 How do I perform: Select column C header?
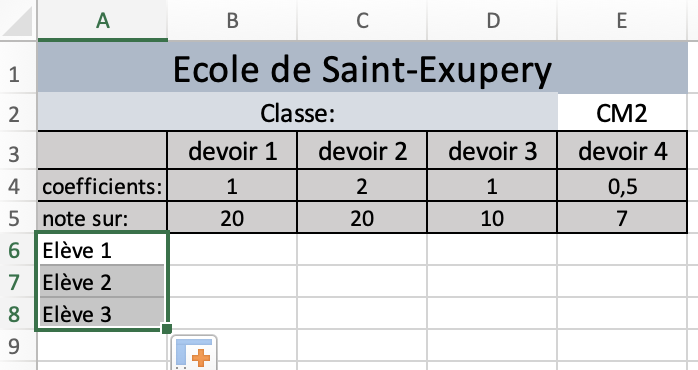coord(362,20)
